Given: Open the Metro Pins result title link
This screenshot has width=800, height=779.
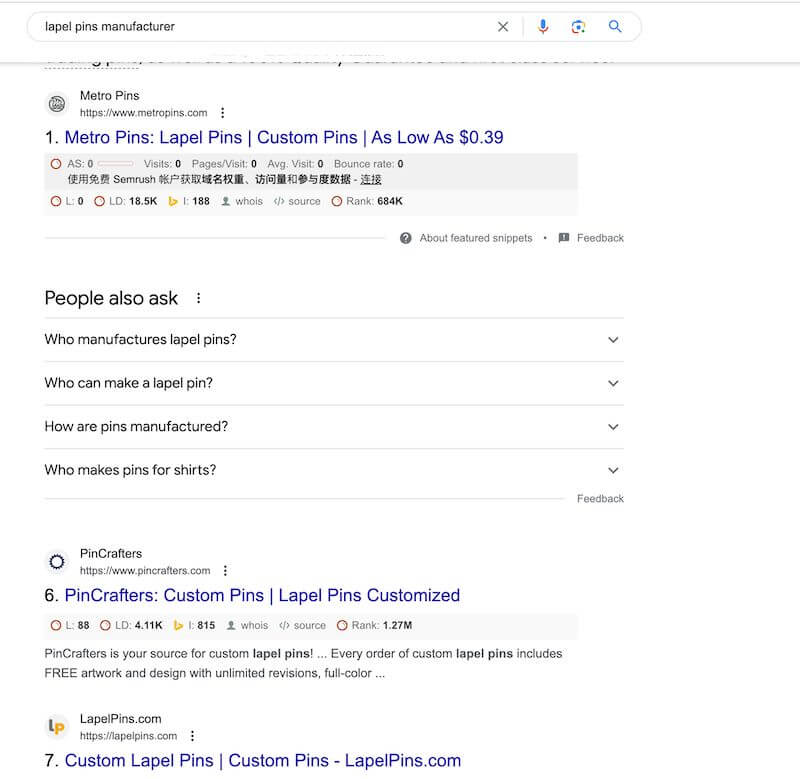Looking at the screenshot, I should pos(284,138).
